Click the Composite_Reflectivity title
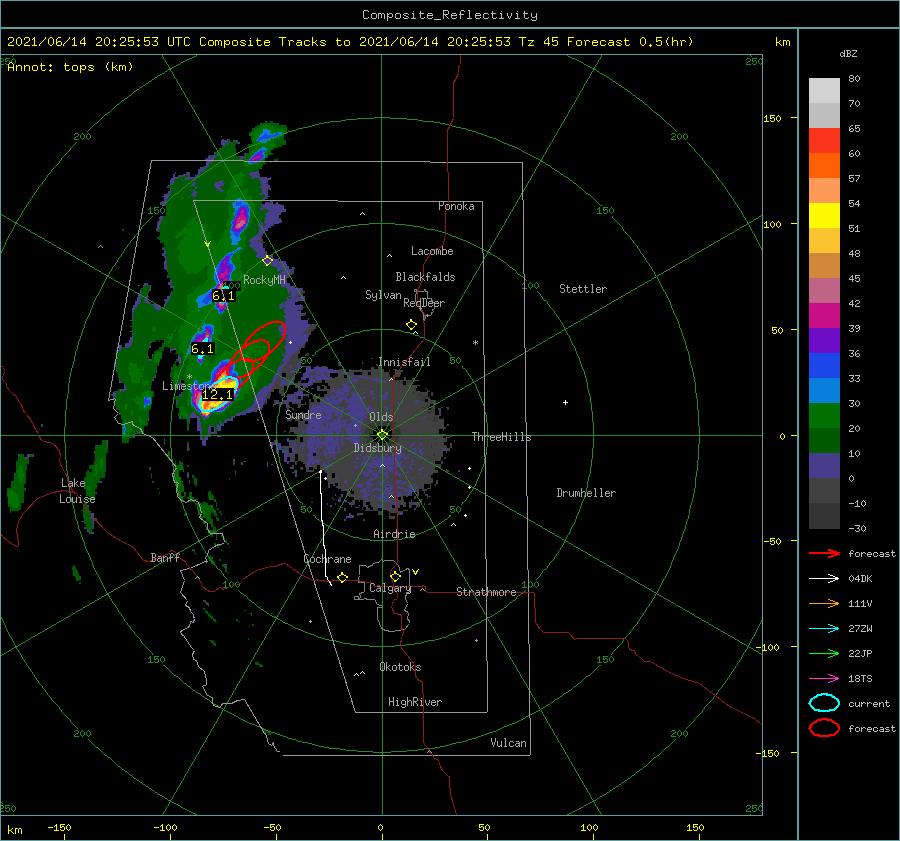The image size is (900, 841). (450, 15)
